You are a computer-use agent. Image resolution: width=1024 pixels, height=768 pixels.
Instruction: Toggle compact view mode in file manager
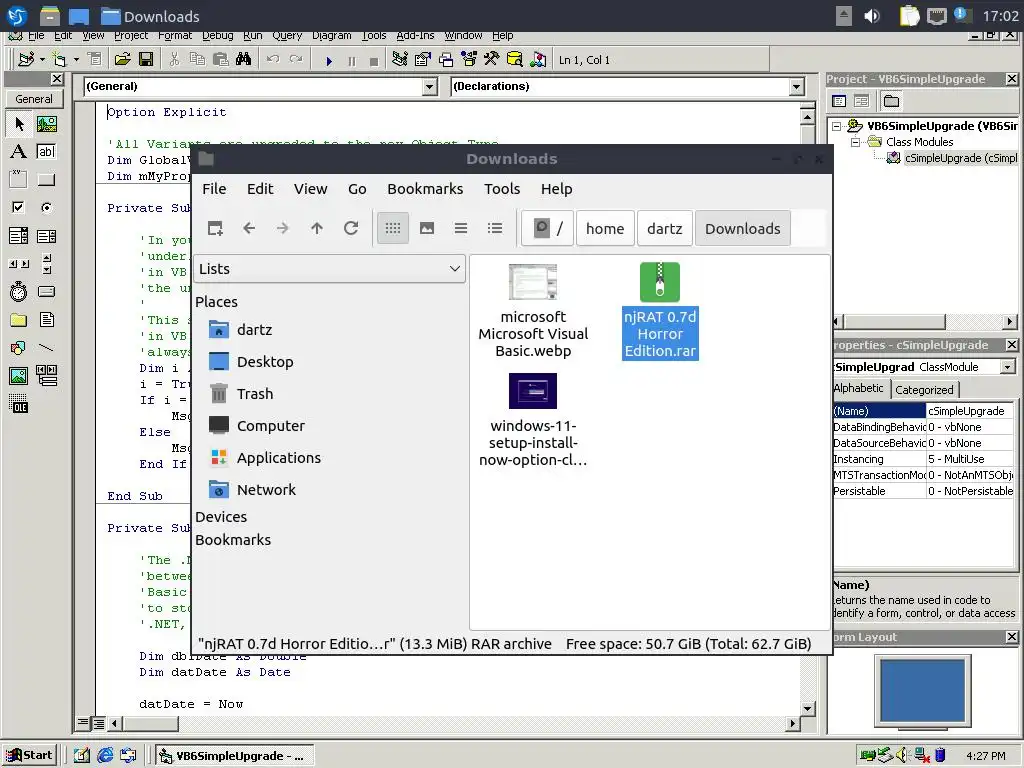461,228
